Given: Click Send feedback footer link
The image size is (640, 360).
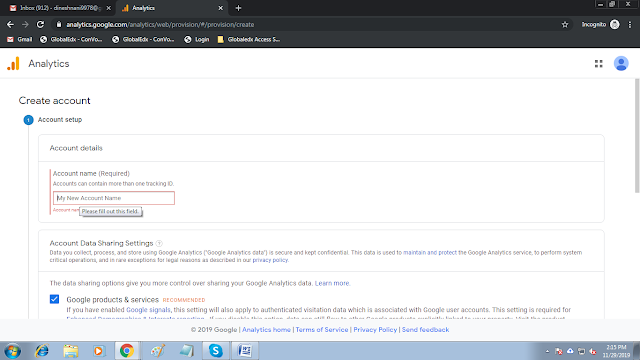Looking at the screenshot, I should (x=425, y=330).
